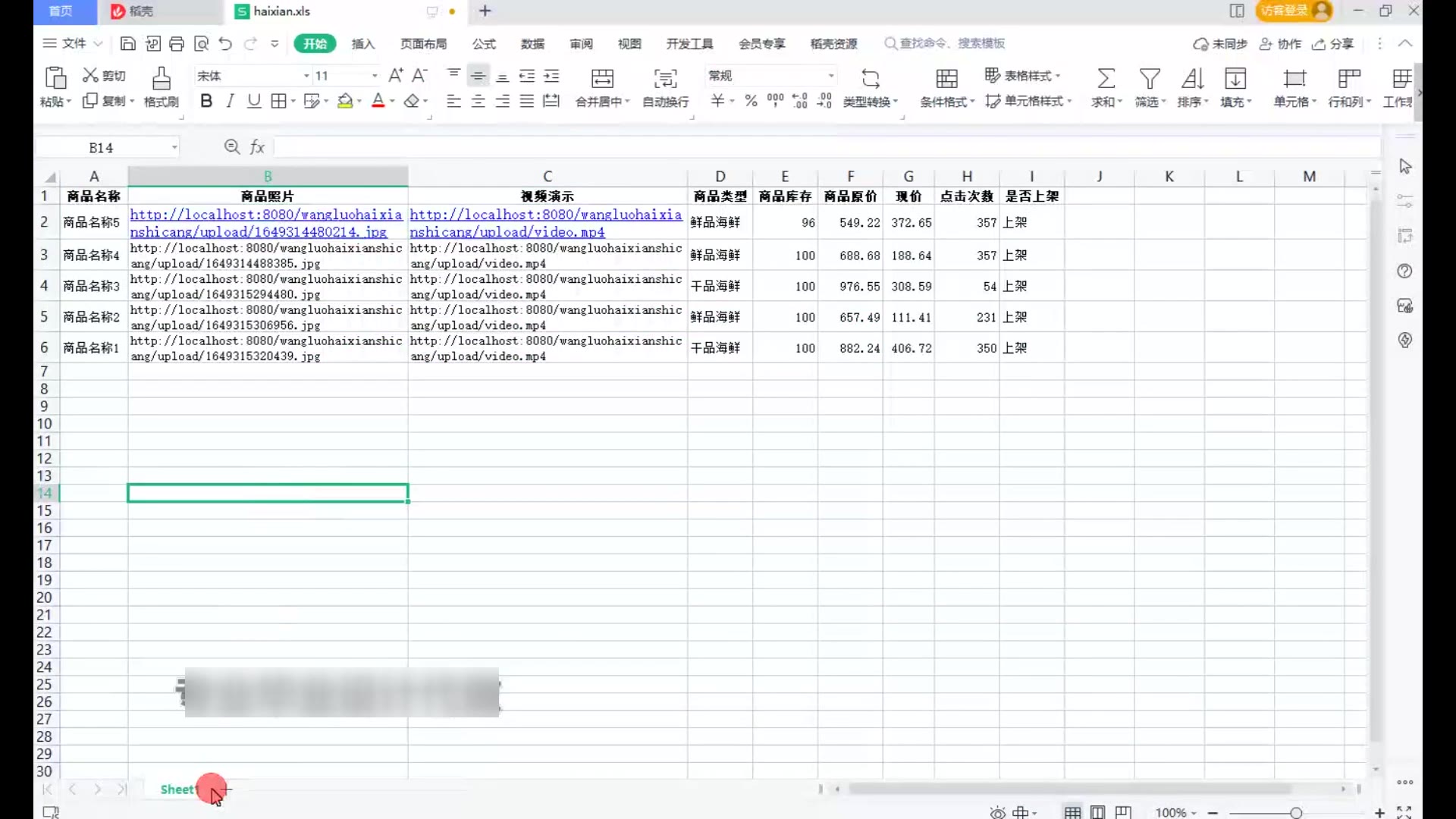Image resolution: width=1456 pixels, height=819 pixels.
Task: Toggle Bold formatting
Action: 206,101
